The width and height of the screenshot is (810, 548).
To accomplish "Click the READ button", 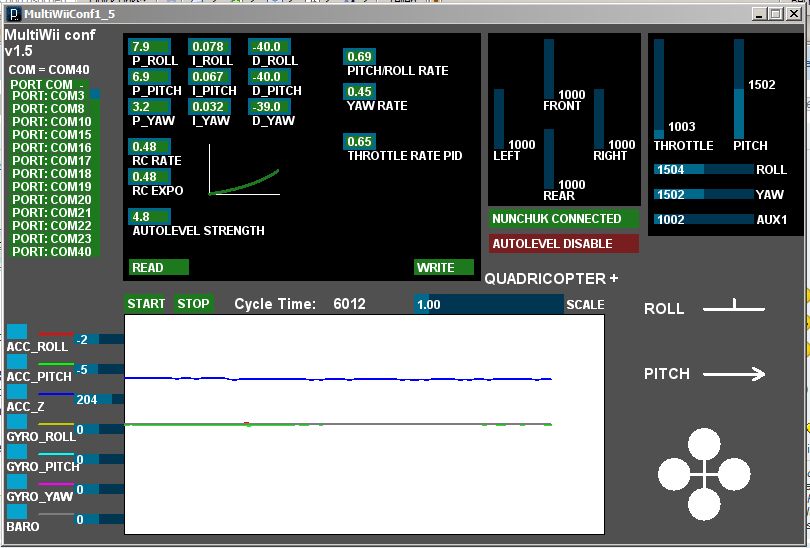I will 159,267.
